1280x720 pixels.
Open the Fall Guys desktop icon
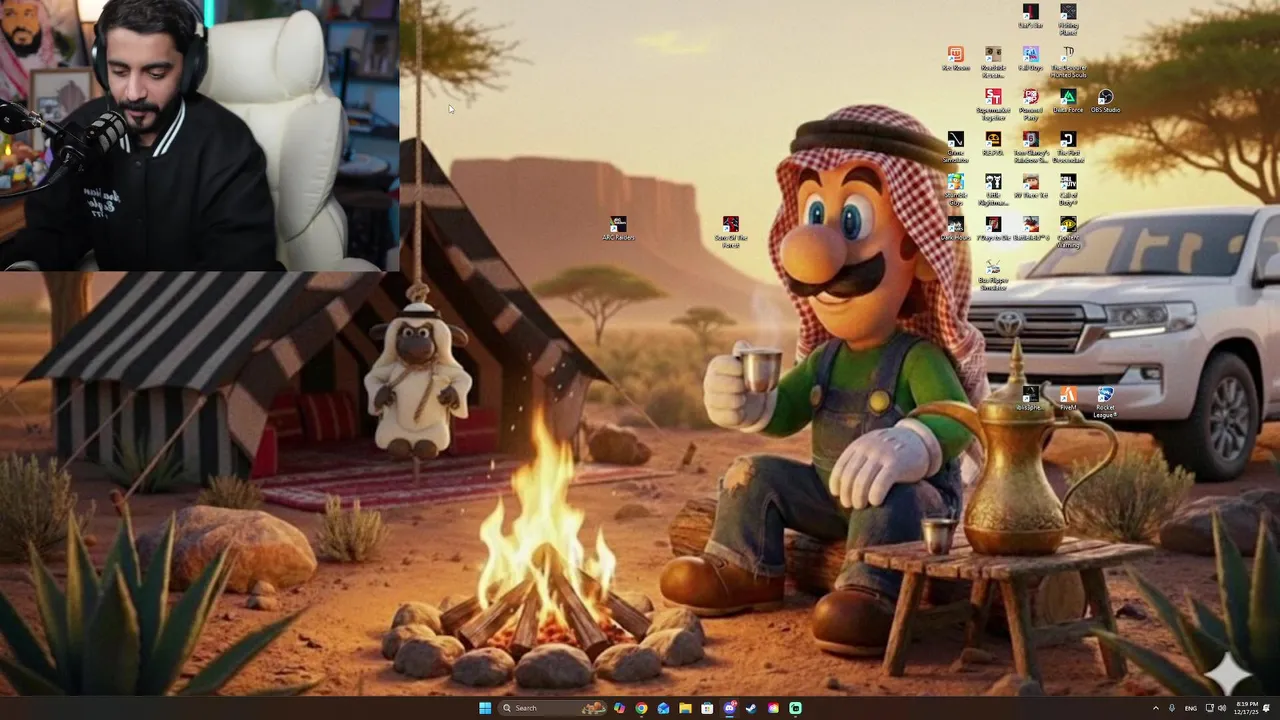click(1030, 58)
